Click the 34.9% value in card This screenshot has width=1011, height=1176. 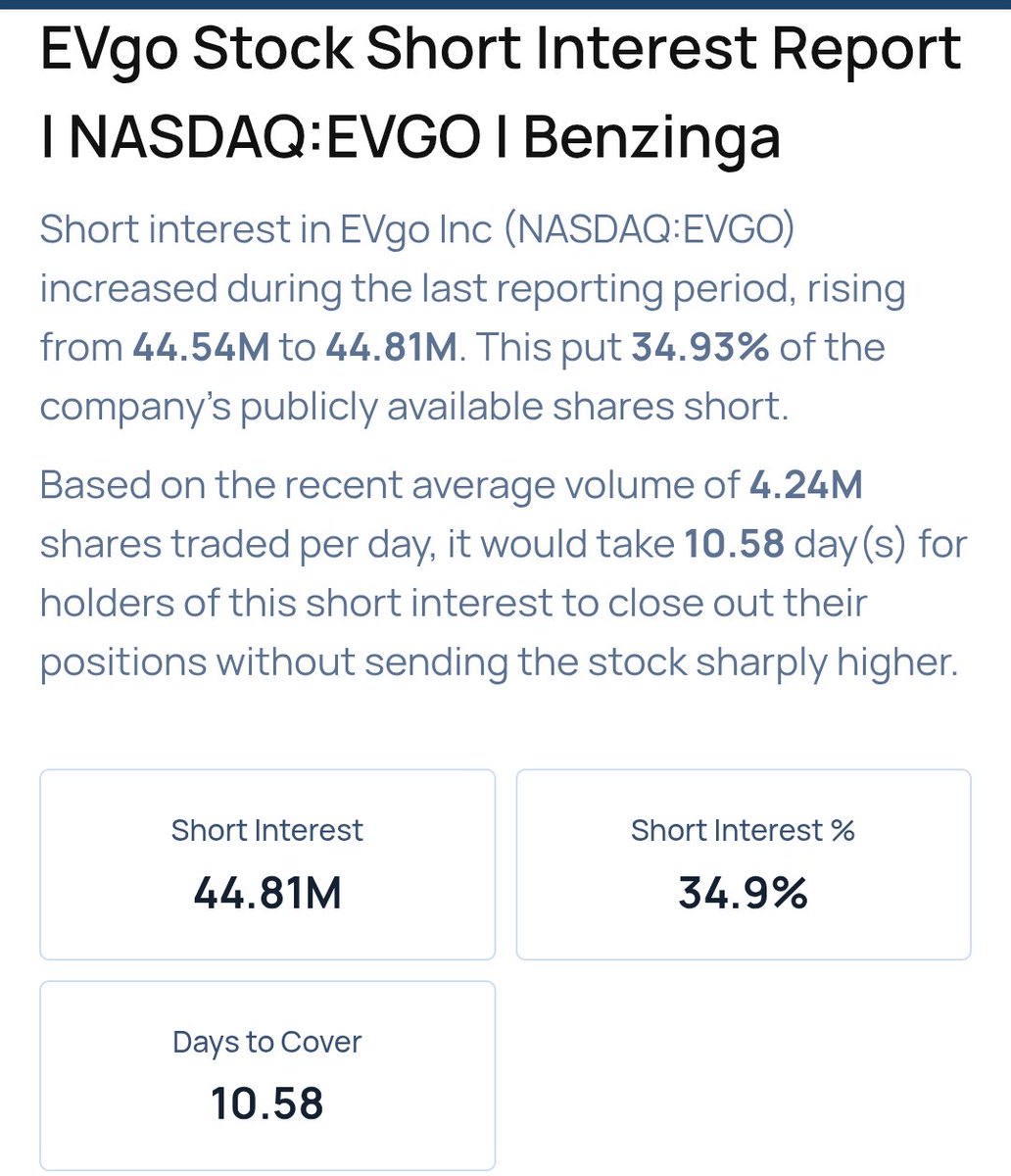[x=744, y=893]
